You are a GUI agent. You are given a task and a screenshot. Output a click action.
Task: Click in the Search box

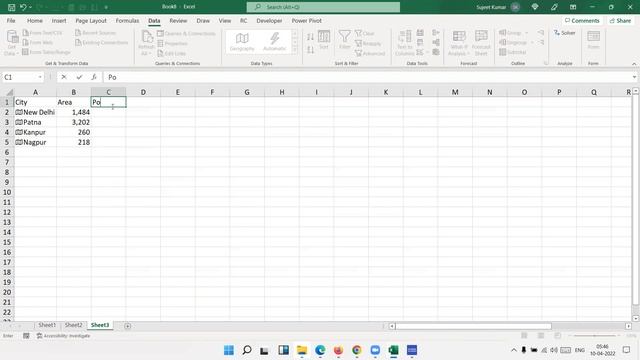pyautogui.click(x=323, y=7)
